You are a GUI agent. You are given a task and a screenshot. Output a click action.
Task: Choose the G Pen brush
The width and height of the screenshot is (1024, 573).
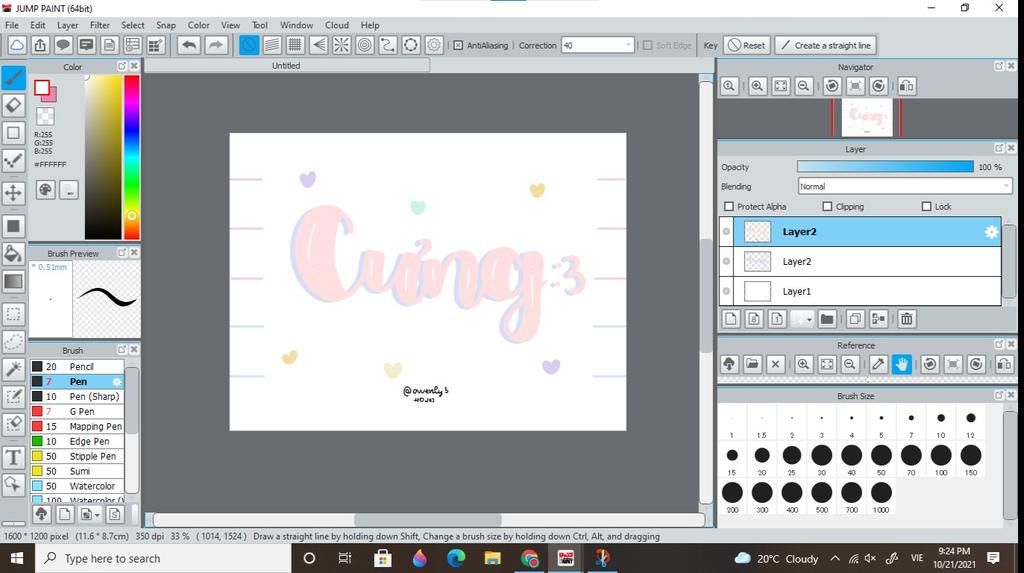coord(77,412)
